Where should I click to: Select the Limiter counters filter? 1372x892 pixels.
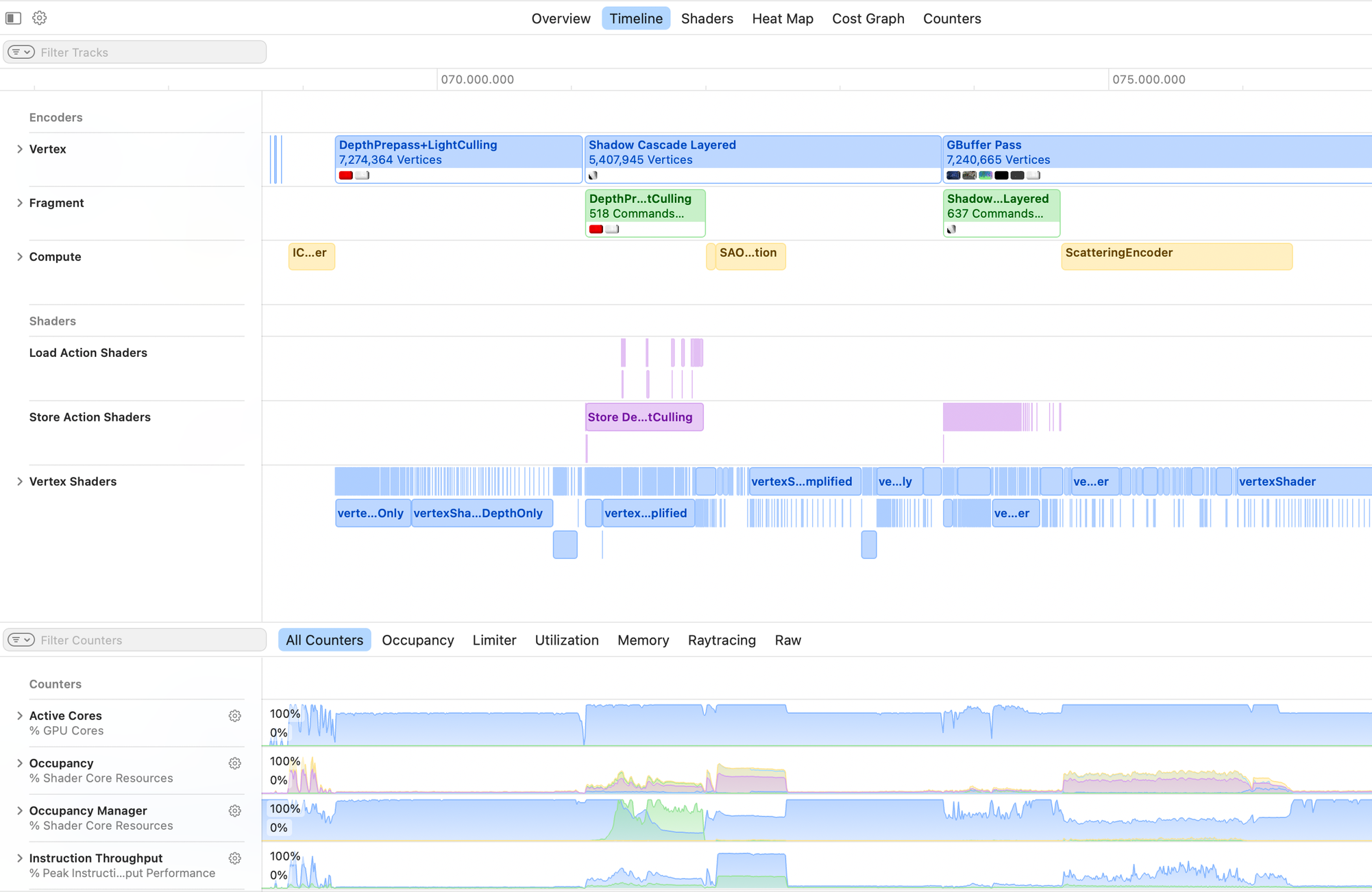point(493,640)
